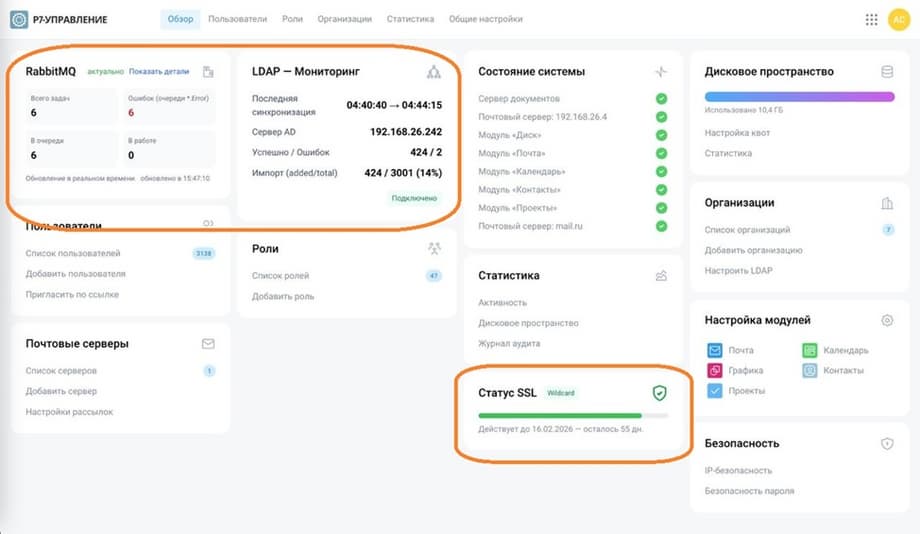Click the Показать детали link

point(159,72)
